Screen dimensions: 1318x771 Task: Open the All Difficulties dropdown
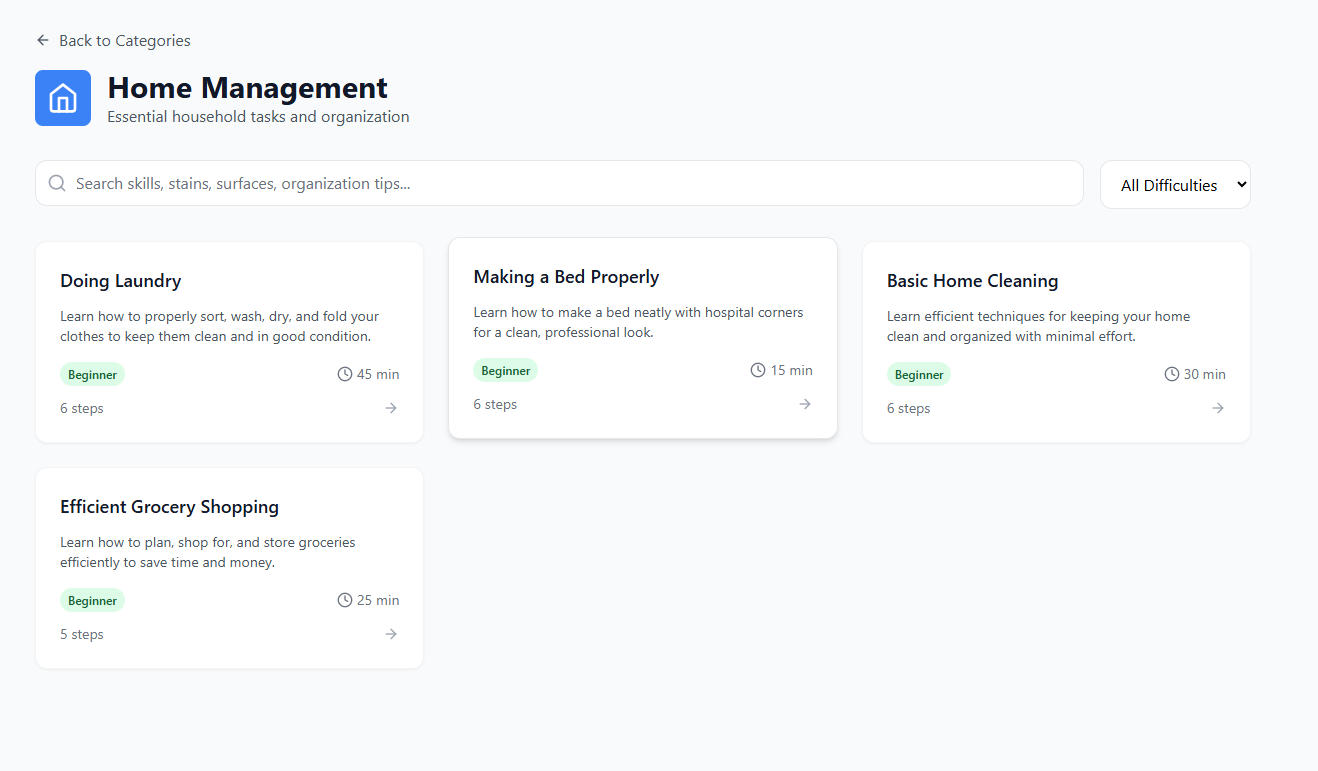[x=1175, y=185]
